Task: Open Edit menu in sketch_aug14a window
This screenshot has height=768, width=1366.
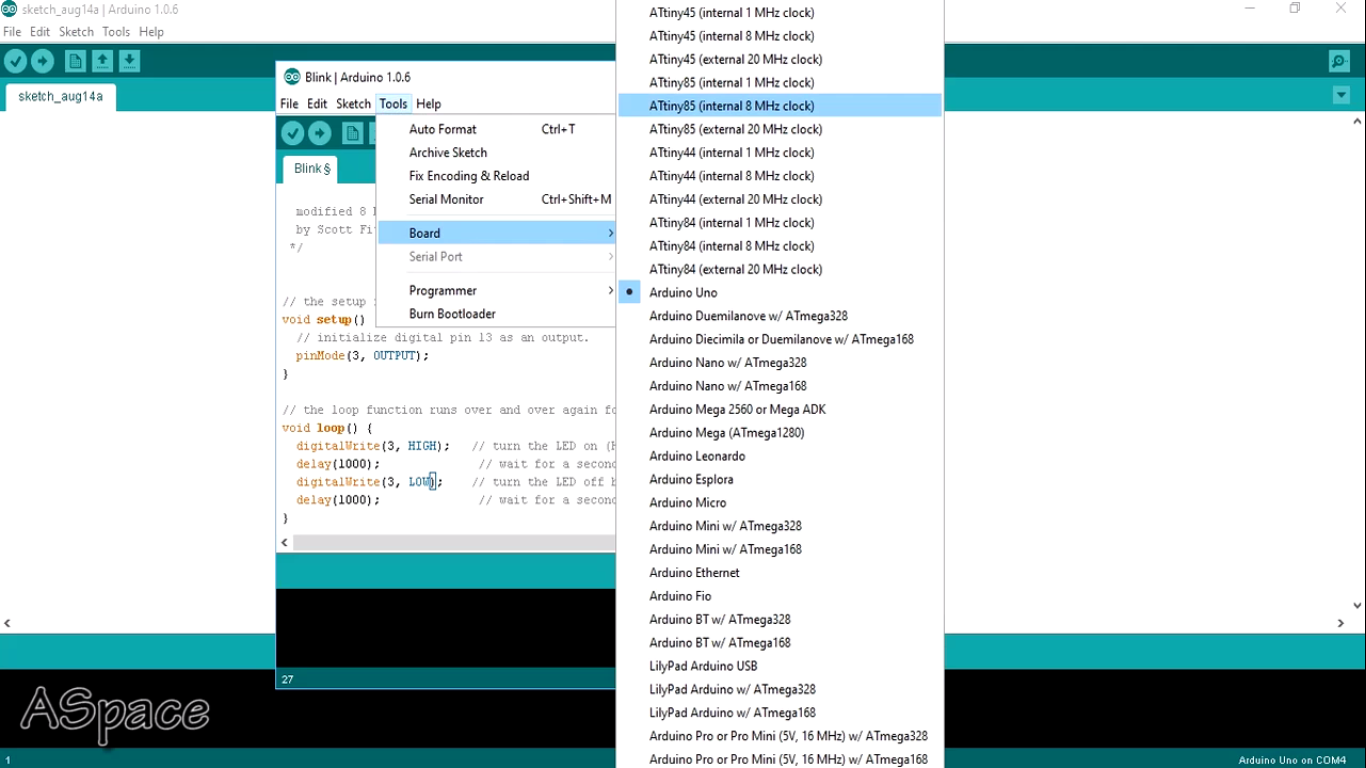Action: tap(40, 32)
